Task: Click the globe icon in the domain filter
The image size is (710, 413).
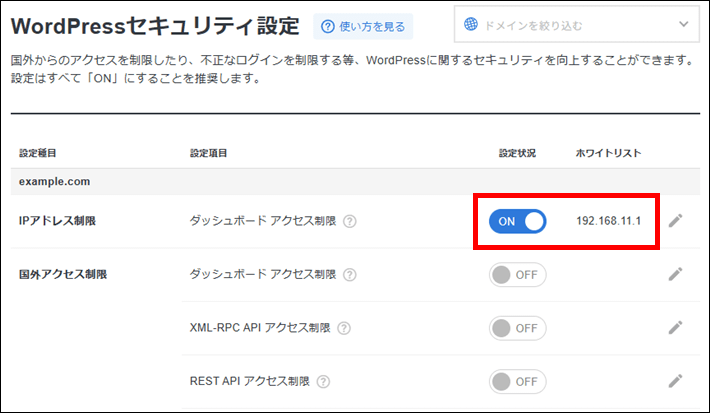Action: (471, 24)
